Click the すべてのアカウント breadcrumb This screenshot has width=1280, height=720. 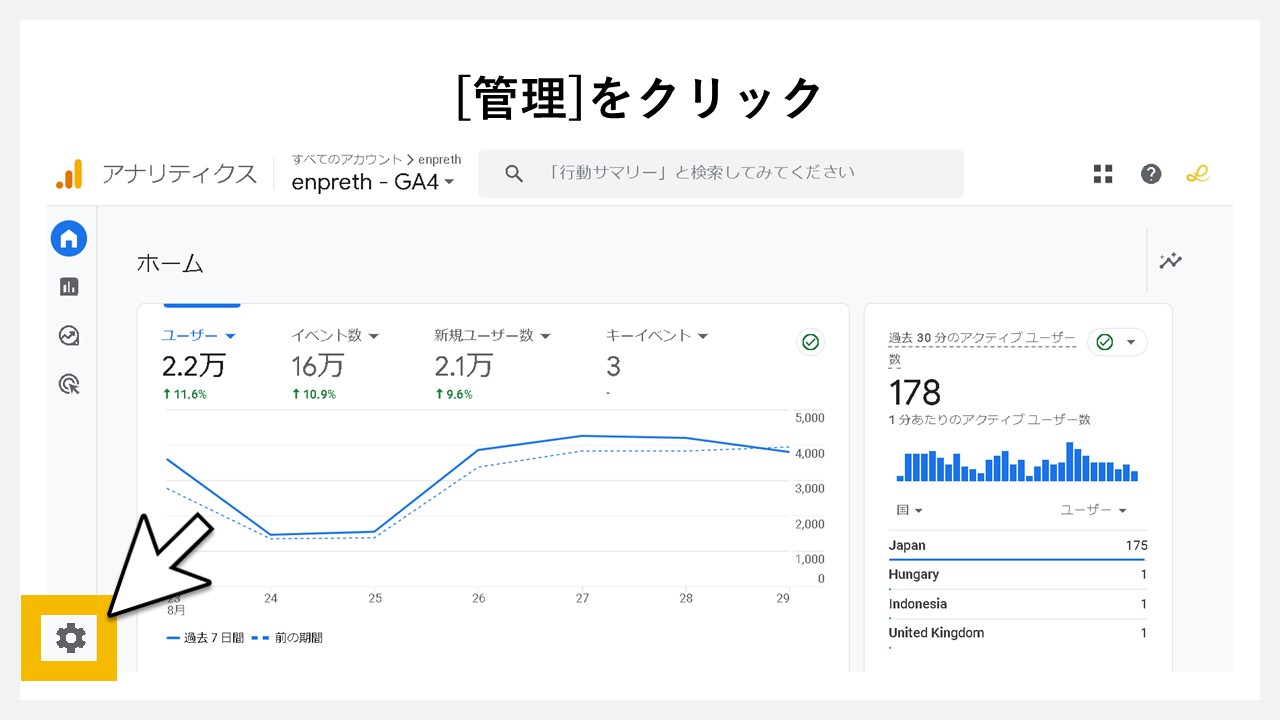[x=345, y=159]
